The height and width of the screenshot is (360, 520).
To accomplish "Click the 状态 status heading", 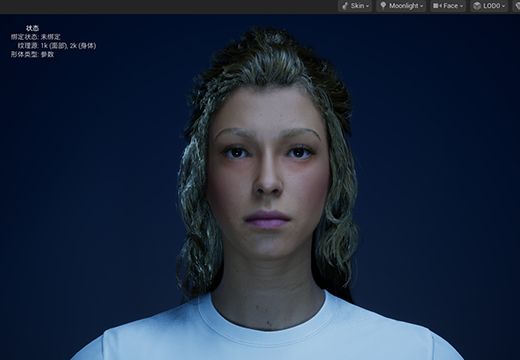I will (x=32, y=28).
